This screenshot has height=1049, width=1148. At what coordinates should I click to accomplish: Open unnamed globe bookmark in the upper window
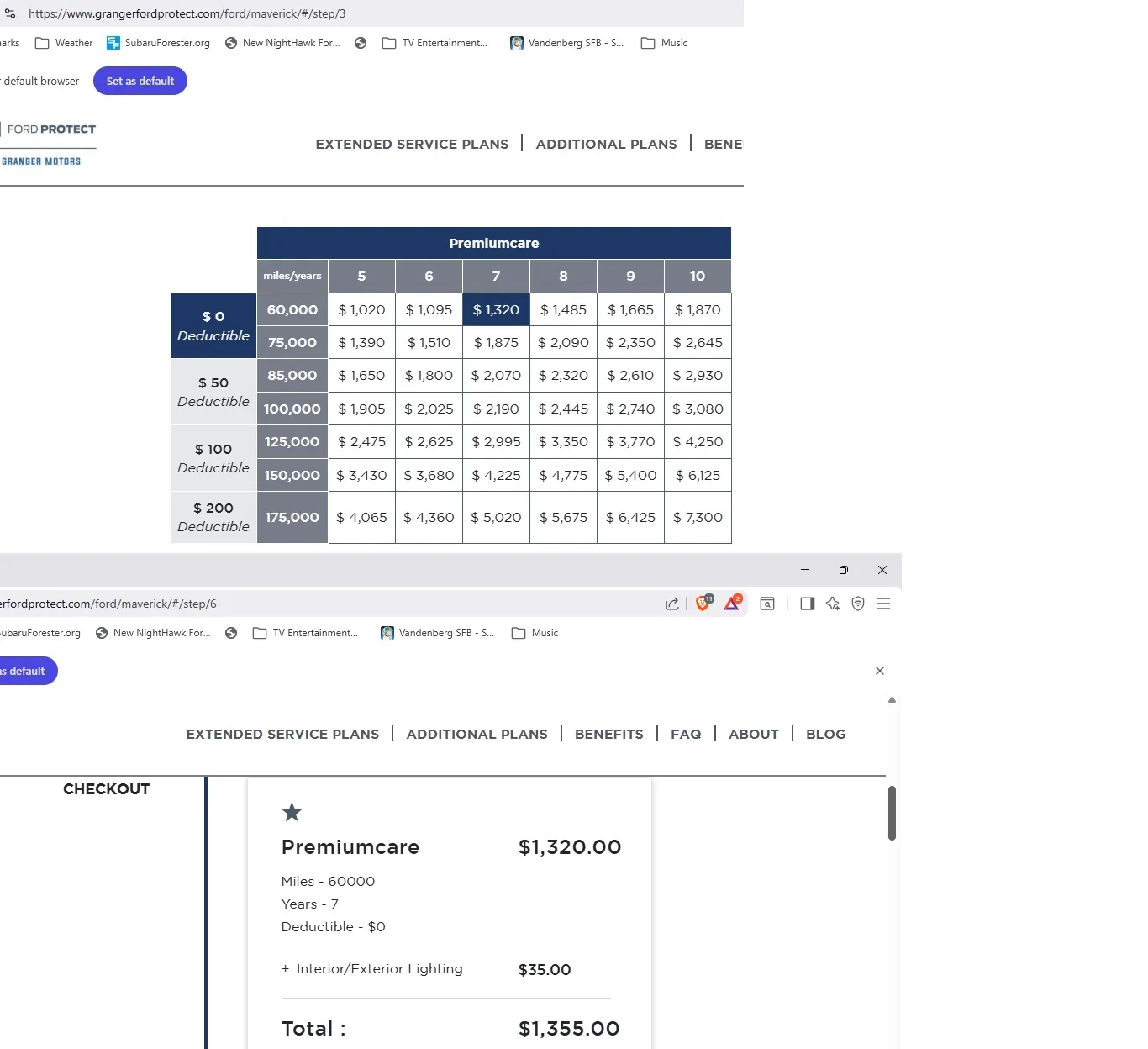coord(361,43)
